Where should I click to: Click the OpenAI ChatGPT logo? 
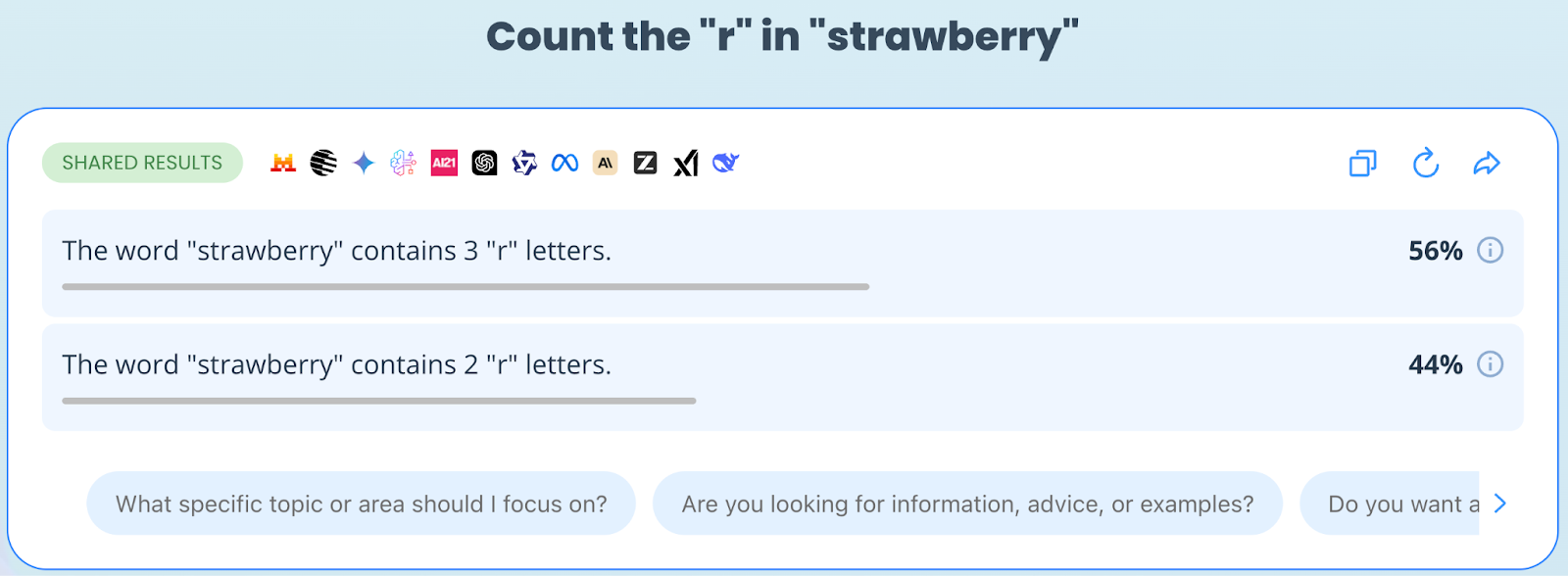484,164
